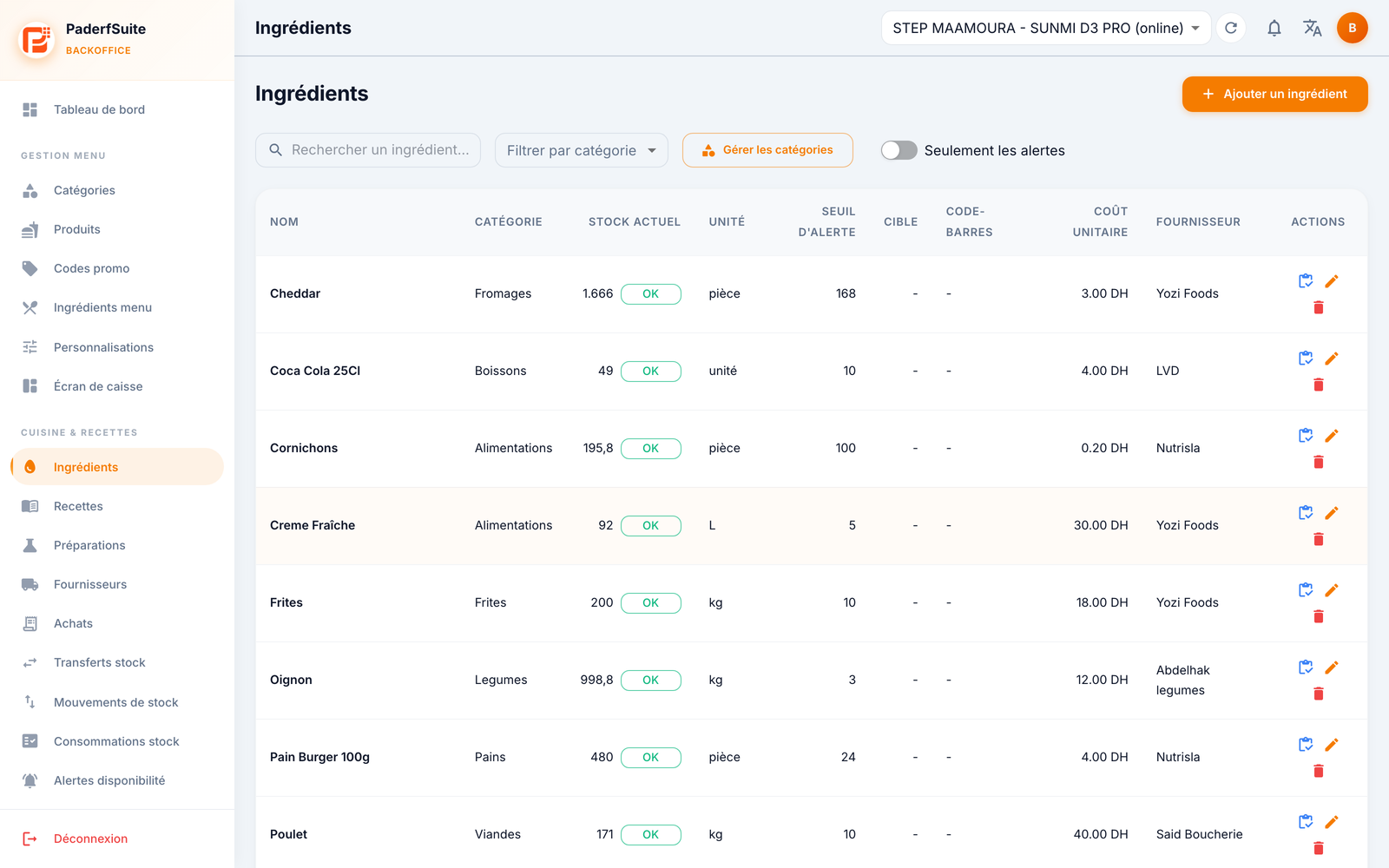Click Ajouter un ingrédient button
Viewport: 1389px width, 868px height.
pos(1274,94)
